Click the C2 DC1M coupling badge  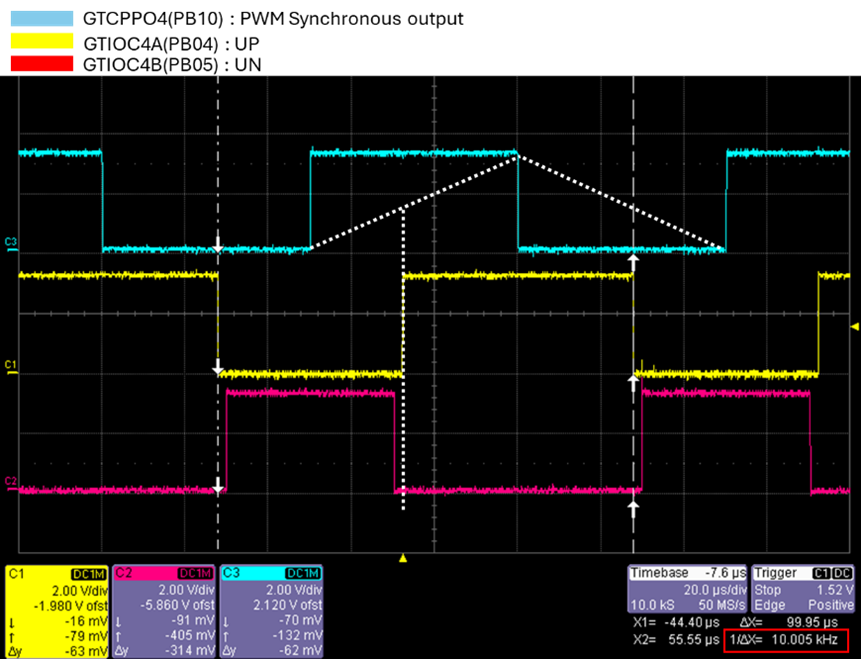(195, 574)
